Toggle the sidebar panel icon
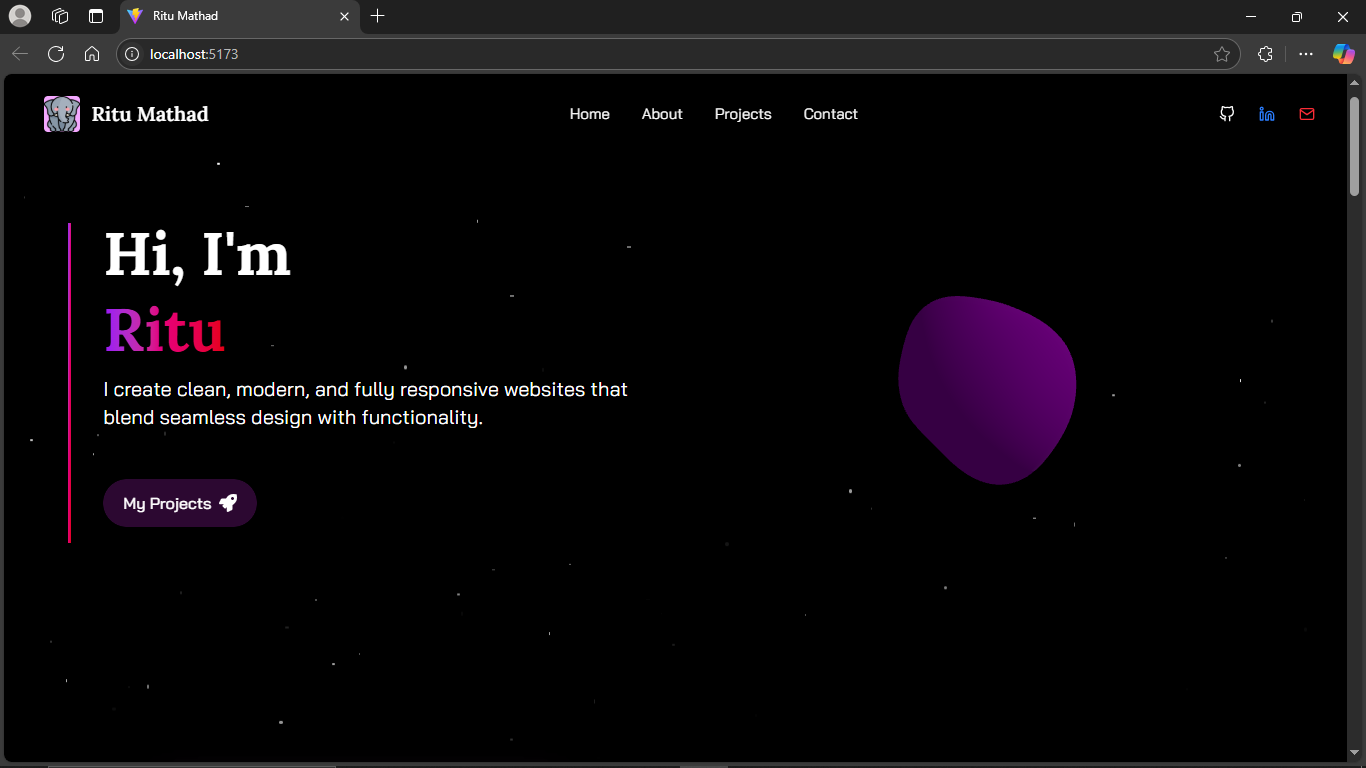 click(95, 16)
